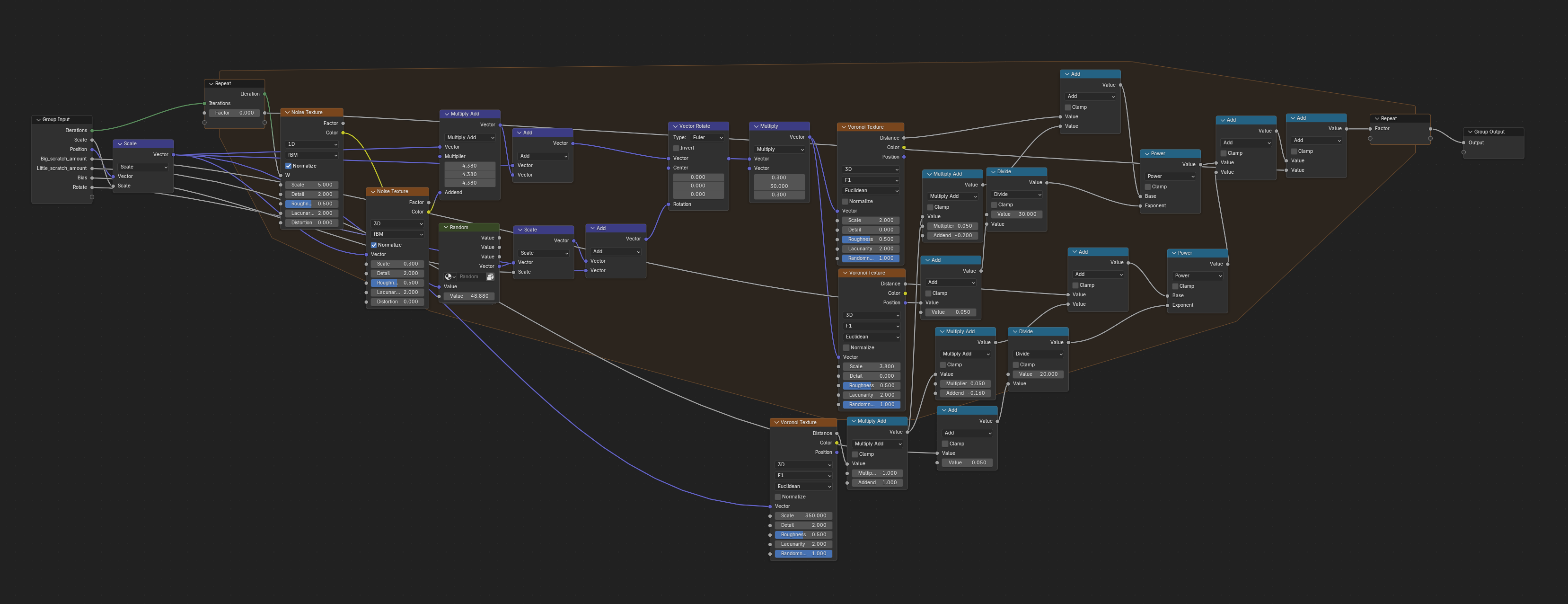Click the Scale 350.000 field in Voronoi Texture
1568x604 pixels.
pyautogui.click(x=803, y=515)
